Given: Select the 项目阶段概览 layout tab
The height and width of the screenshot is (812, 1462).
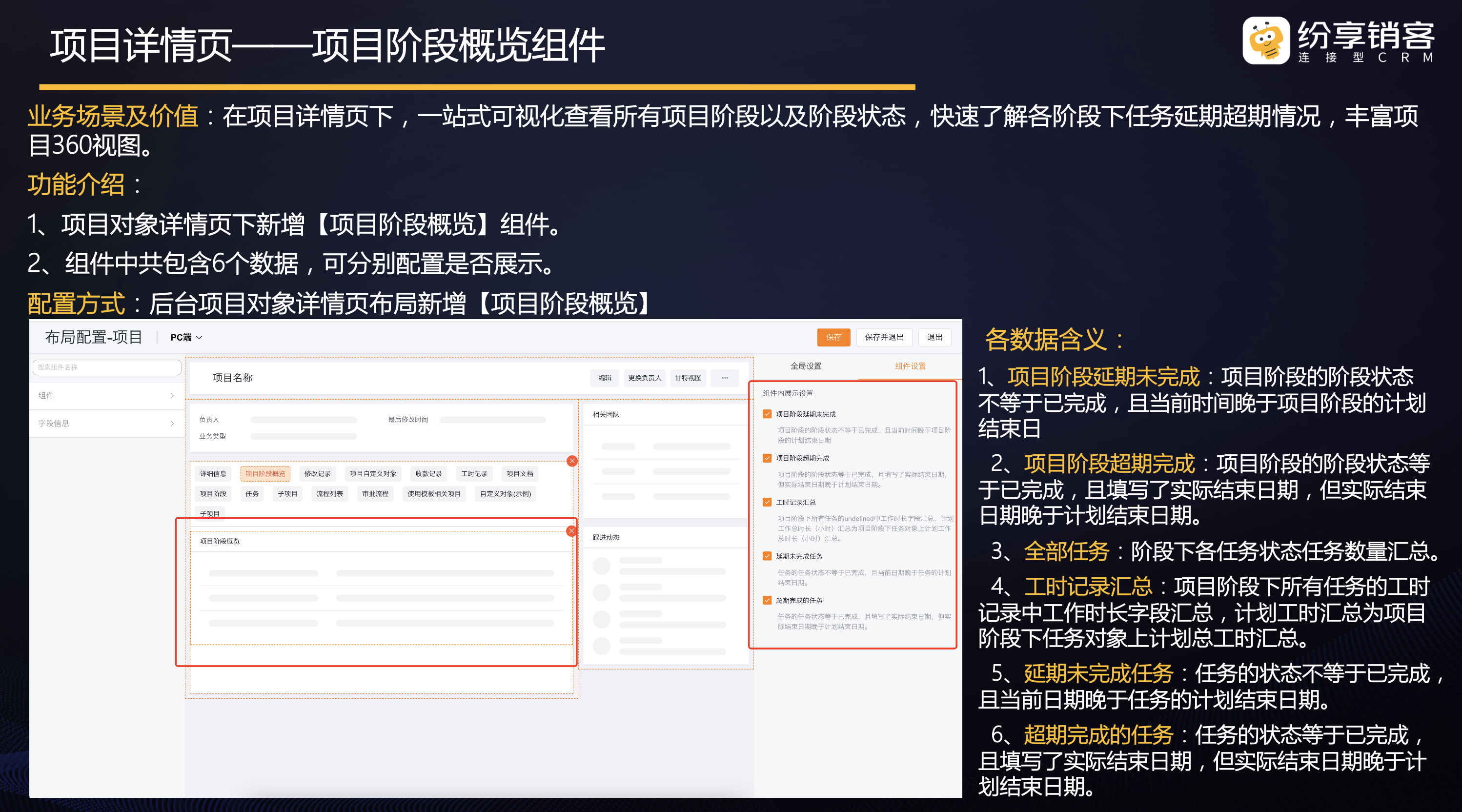Looking at the screenshot, I should point(265,474).
